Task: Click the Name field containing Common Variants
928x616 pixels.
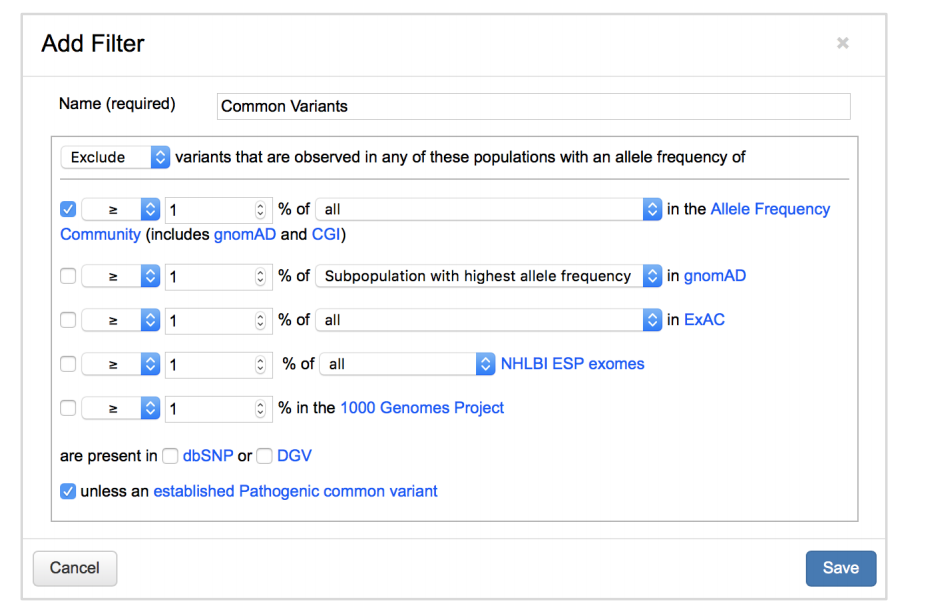Action: (534, 107)
